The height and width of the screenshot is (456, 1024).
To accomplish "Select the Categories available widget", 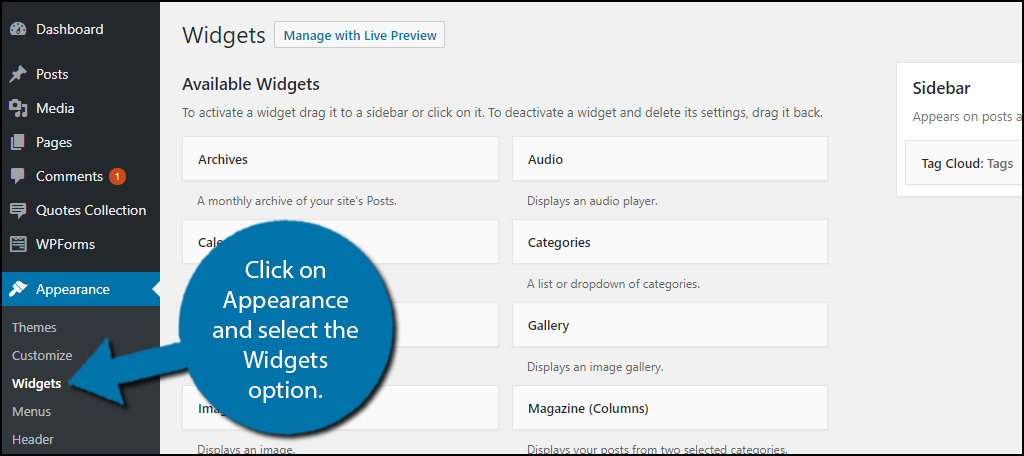I will pos(669,242).
